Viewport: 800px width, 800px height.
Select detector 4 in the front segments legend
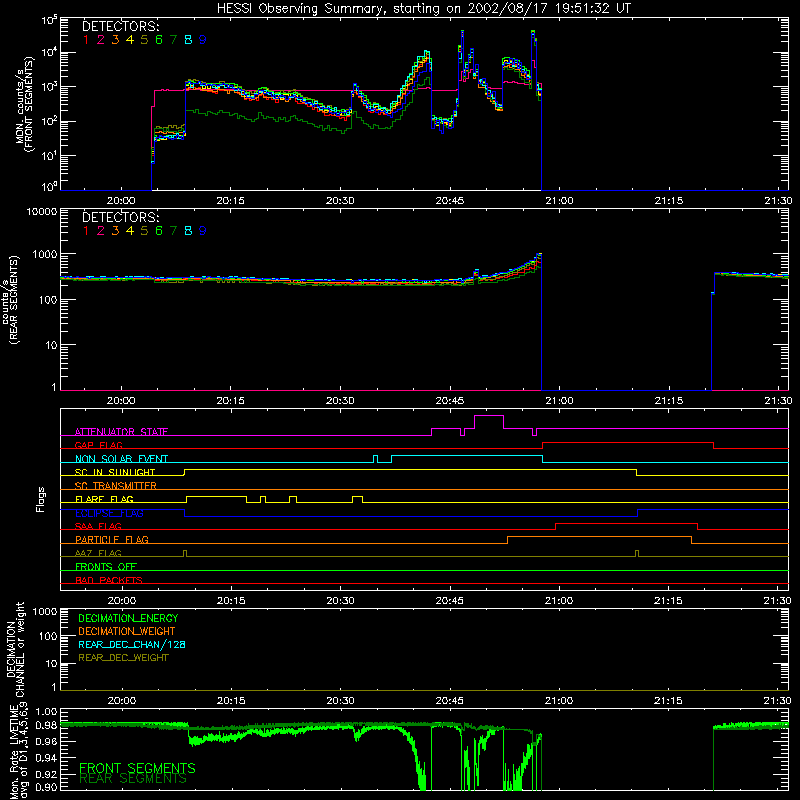(130, 40)
